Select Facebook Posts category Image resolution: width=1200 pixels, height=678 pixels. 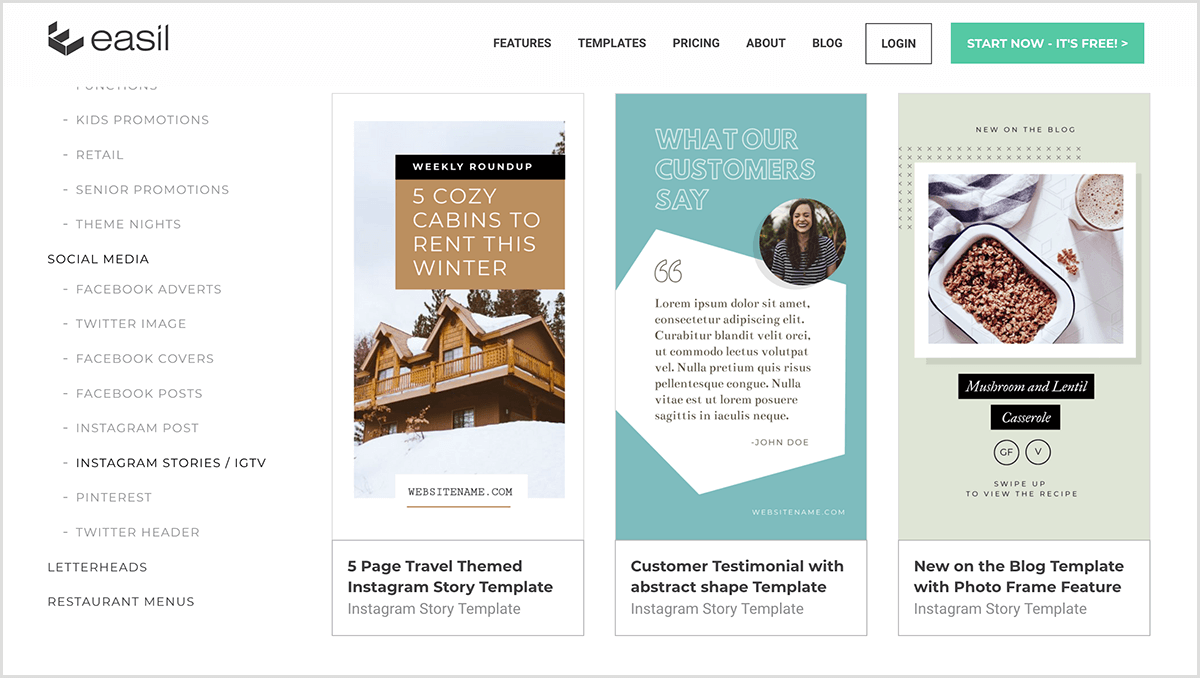[139, 394]
